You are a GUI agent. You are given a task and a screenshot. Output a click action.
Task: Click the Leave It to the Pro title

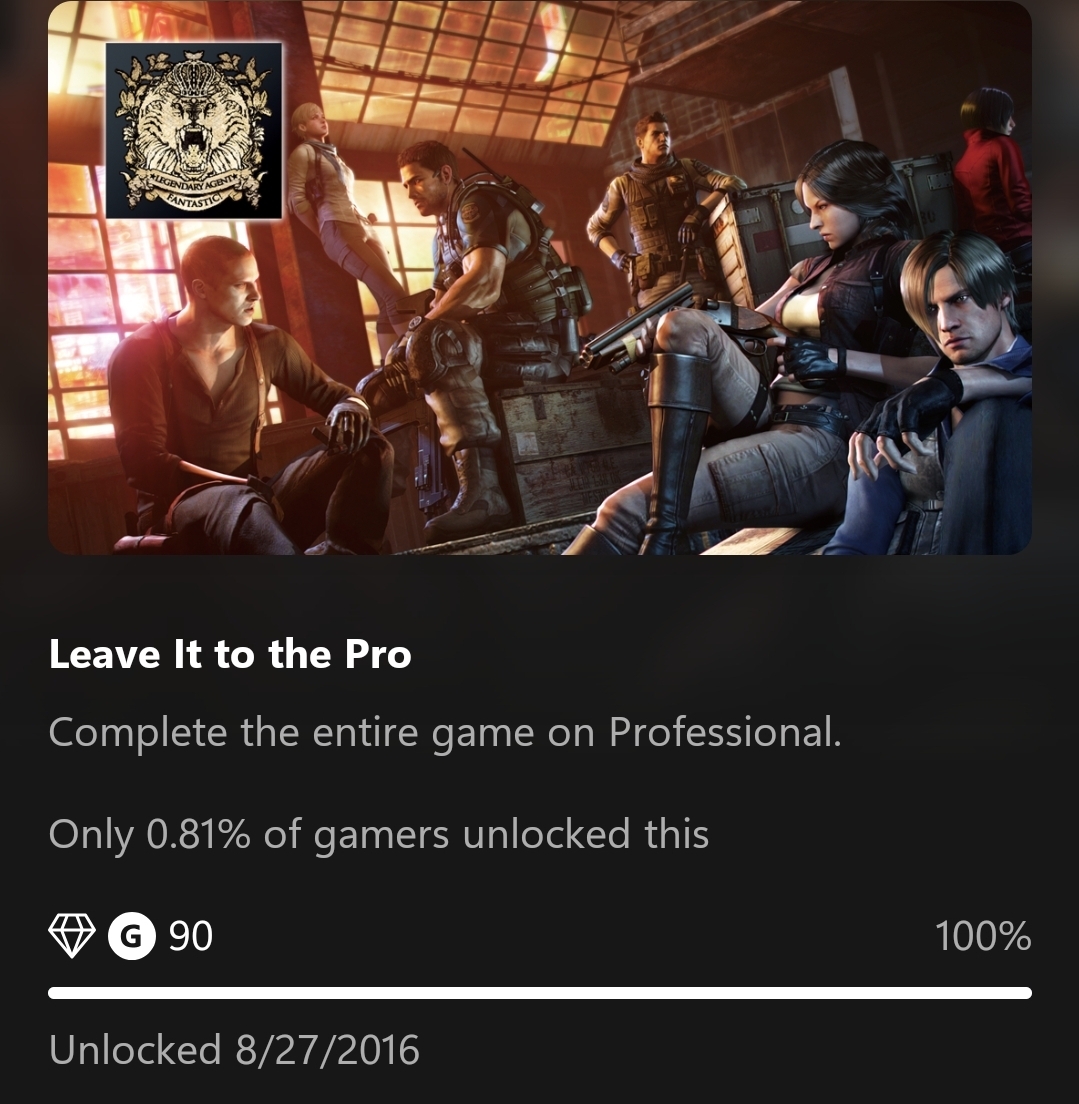click(230, 655)
